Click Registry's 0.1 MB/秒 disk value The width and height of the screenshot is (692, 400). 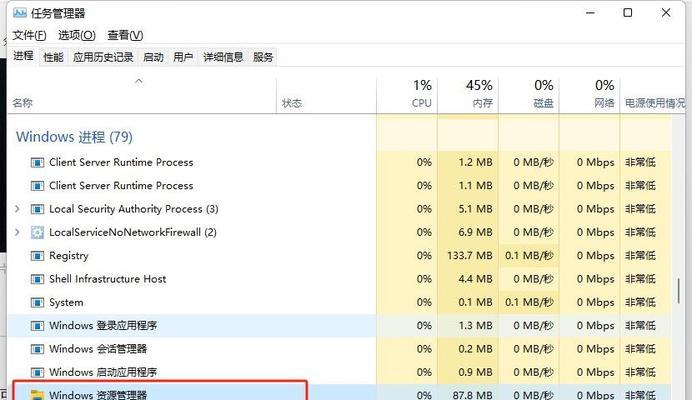pyautogui.click(x=529, y=256)
